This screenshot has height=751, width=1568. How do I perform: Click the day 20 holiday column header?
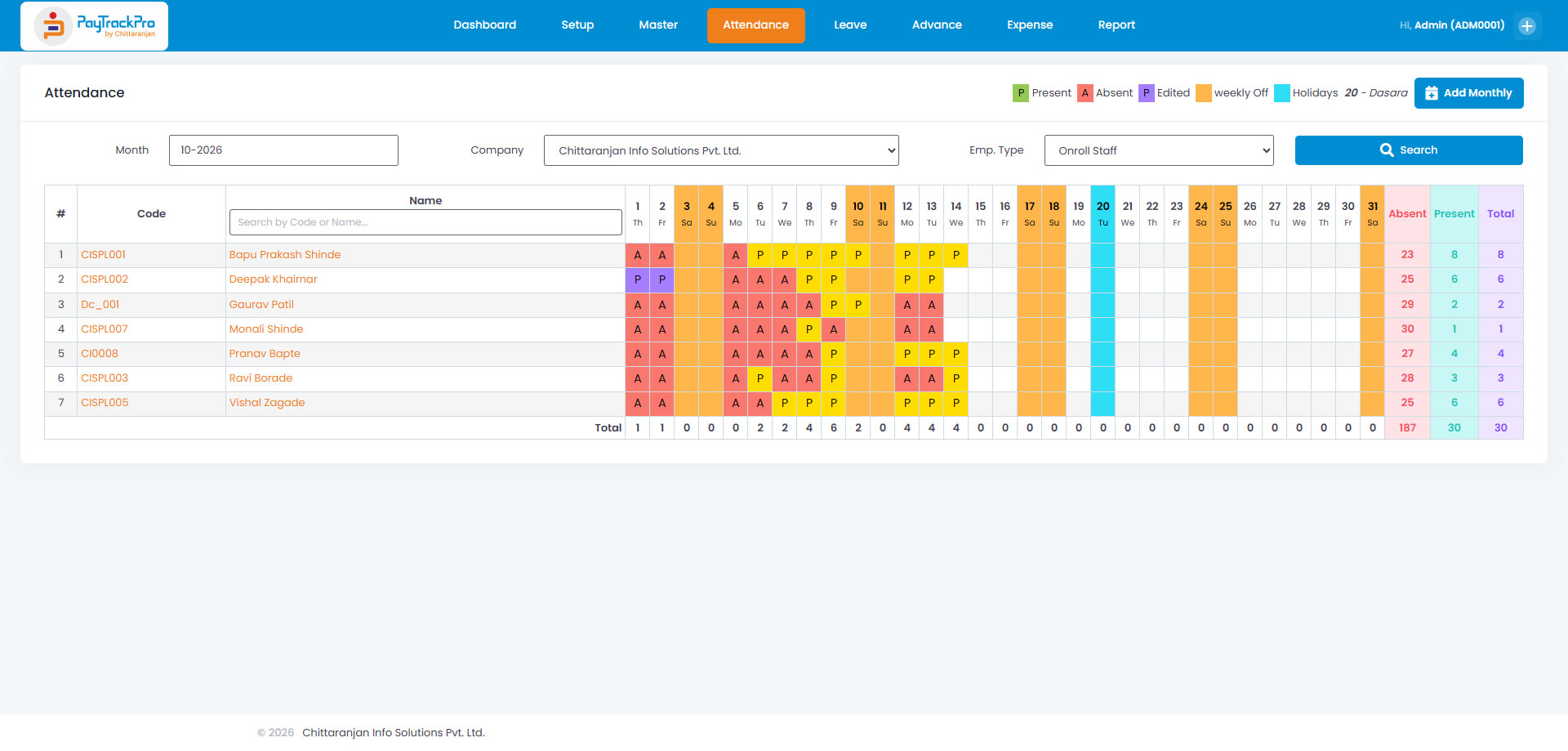click(x=1103, y=214)
